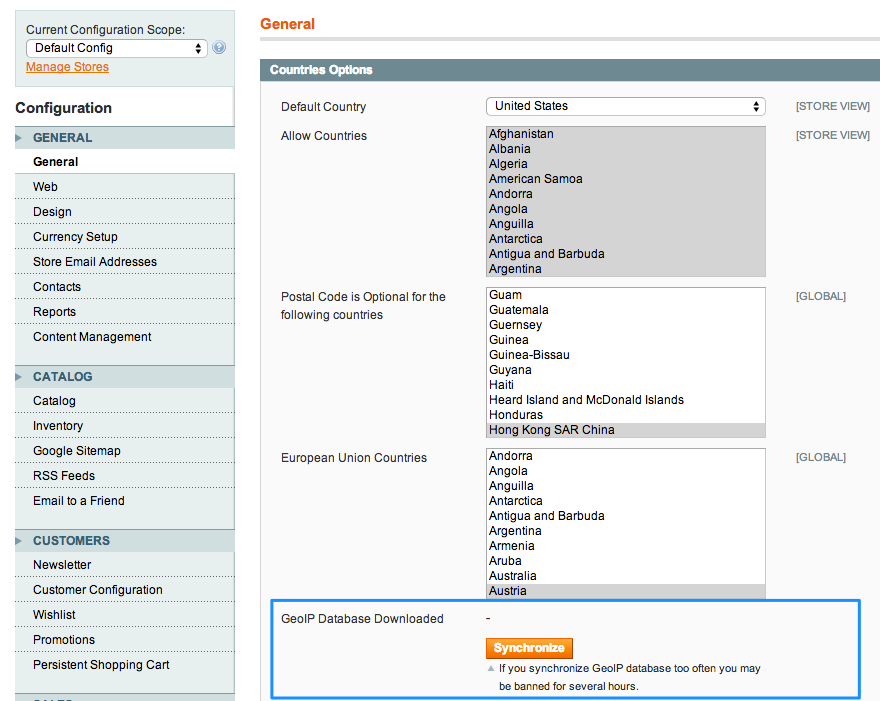
Task: Open the Newsletter configuration page
Action: click(125, 565)
